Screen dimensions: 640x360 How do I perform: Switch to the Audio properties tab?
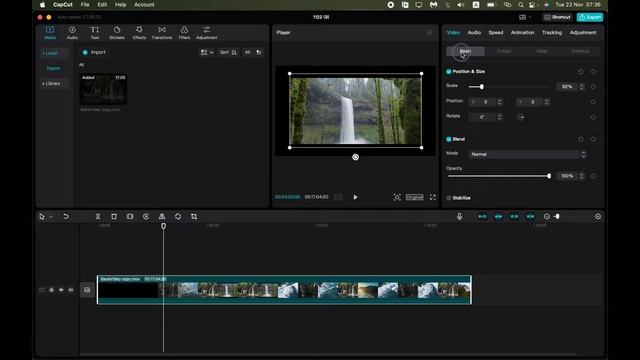[x=474, y=33]
